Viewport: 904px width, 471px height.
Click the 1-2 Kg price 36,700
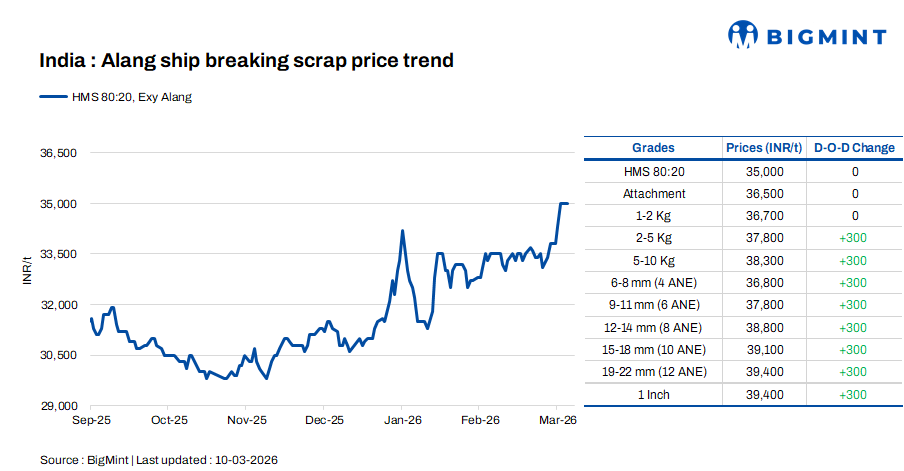click(765, 216)
